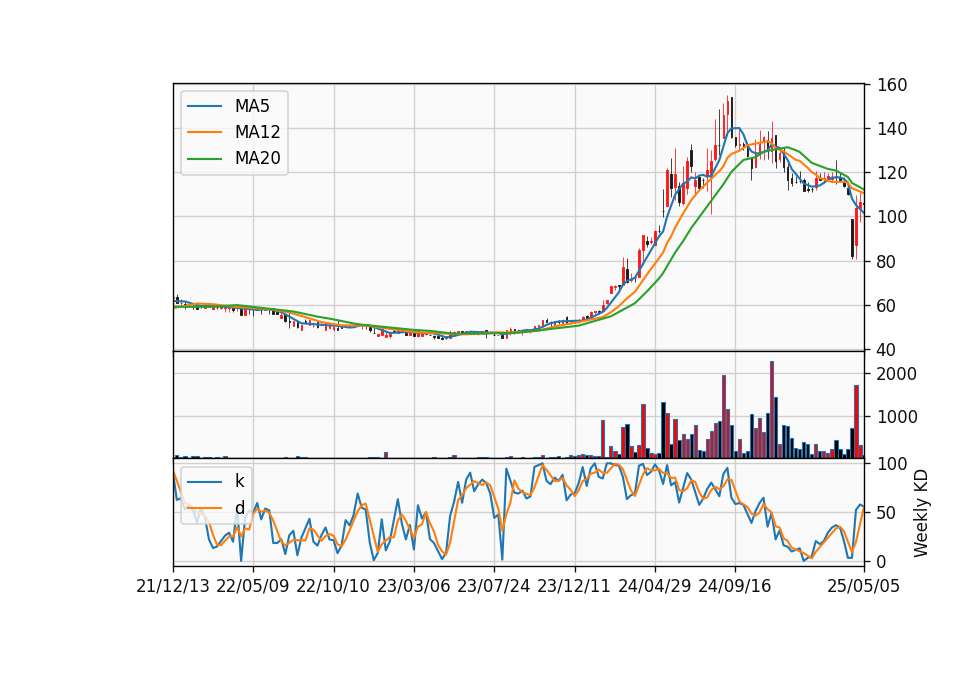Screen dimensions: 960x690
Task: Click the 50 KD axis label
Action: pos(887,513)
